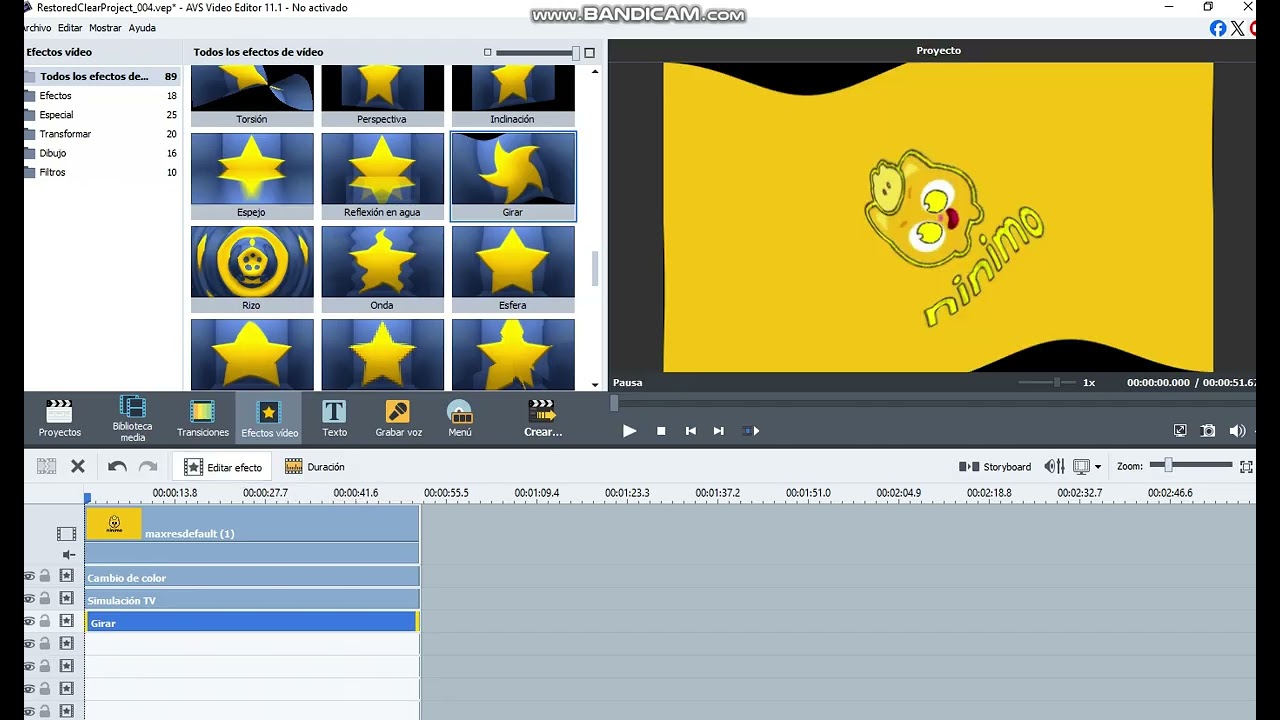Screen dimensions: 1280x720
Task: Select the Efectos vídeo toolbar button
Action: (x=269, y=418)
